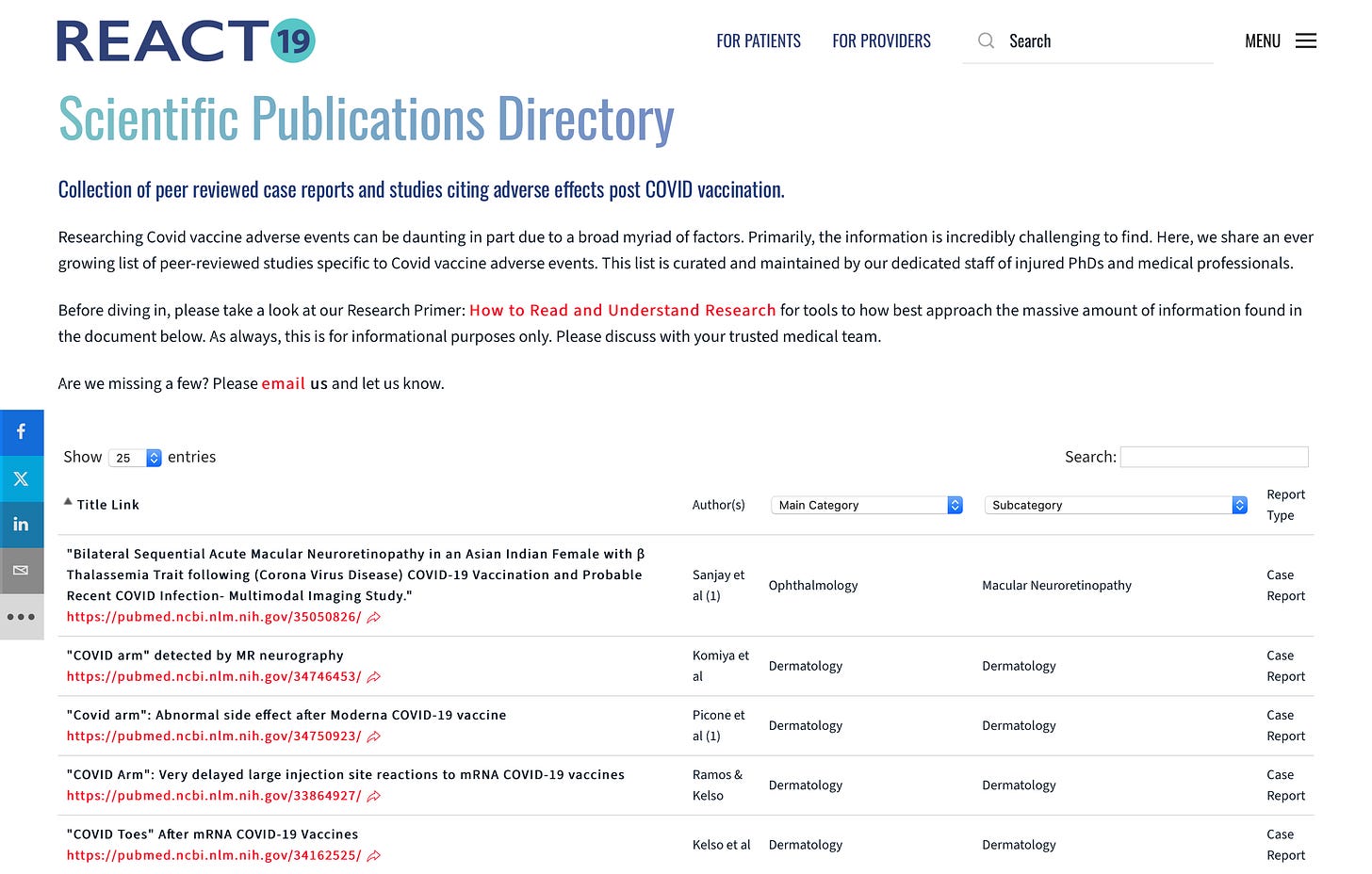This screenshot has height=874, width=1372.
Task: Click share arrow icon next to 33864927 link
Action: [x=374, y=796]
